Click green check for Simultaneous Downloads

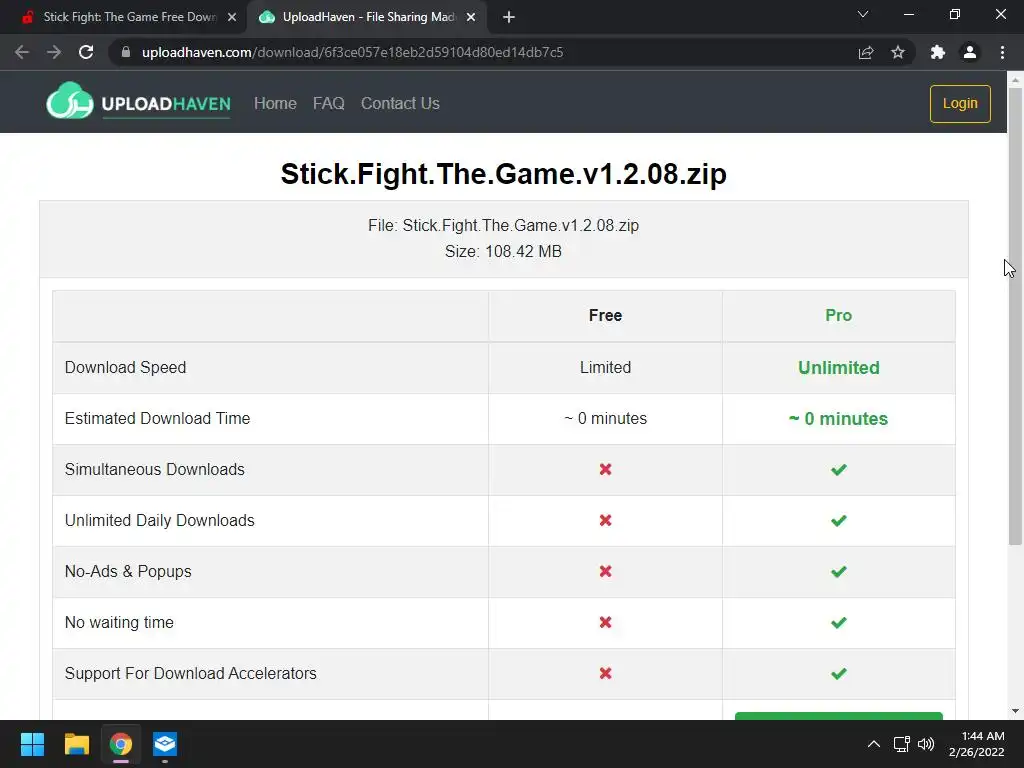click(x=839, y=470)
